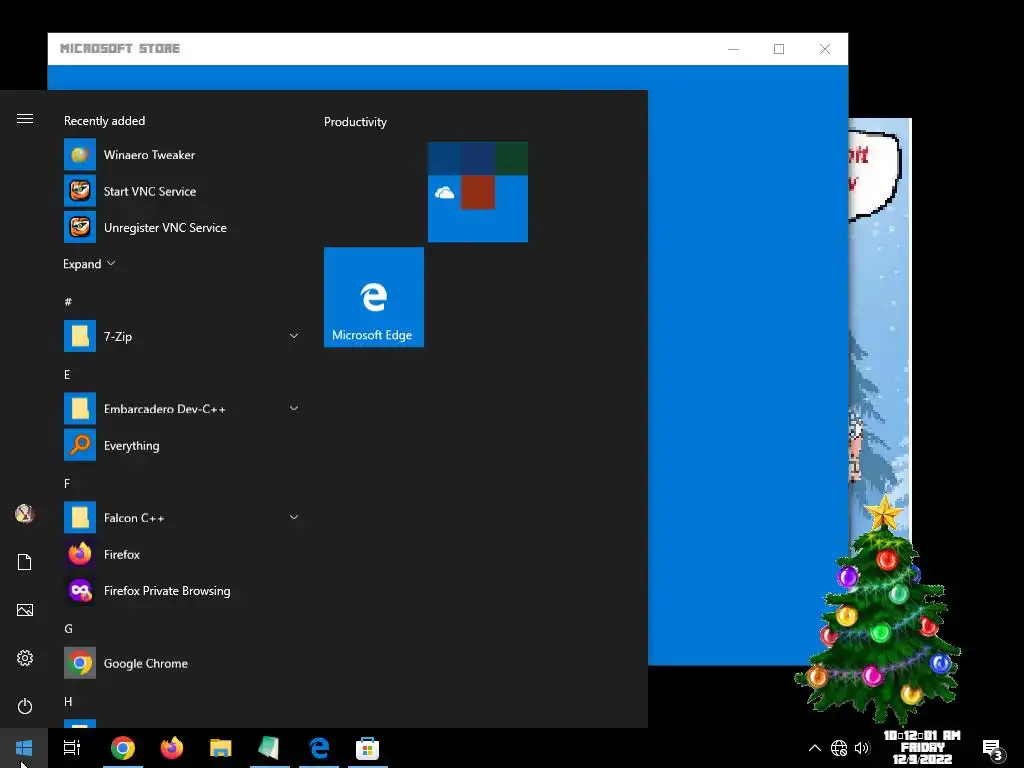Open the Action Center notifications
This screenshot has width=1024, height=768.
click(993, 749)
